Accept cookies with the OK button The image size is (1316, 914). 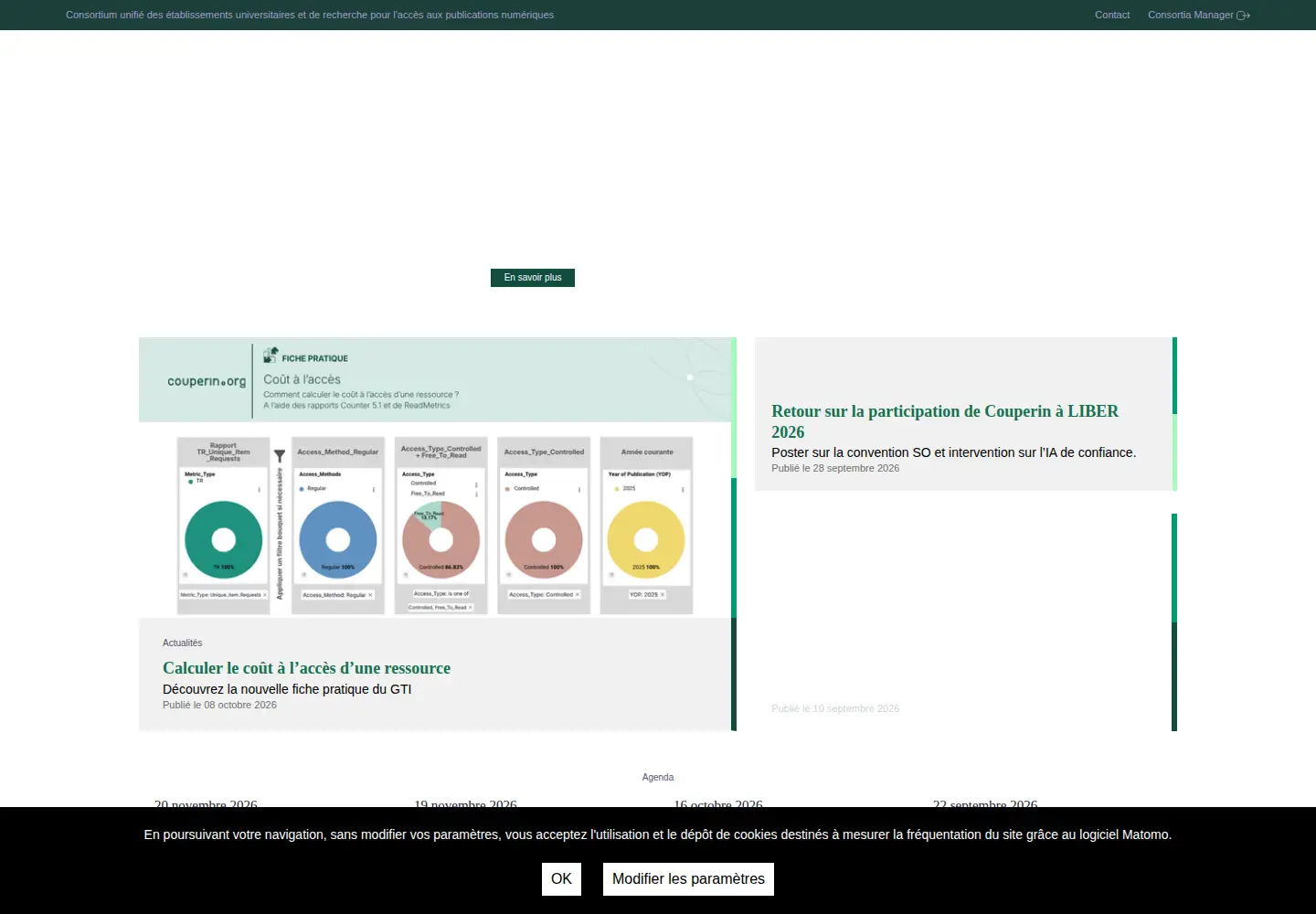[561, 879]
